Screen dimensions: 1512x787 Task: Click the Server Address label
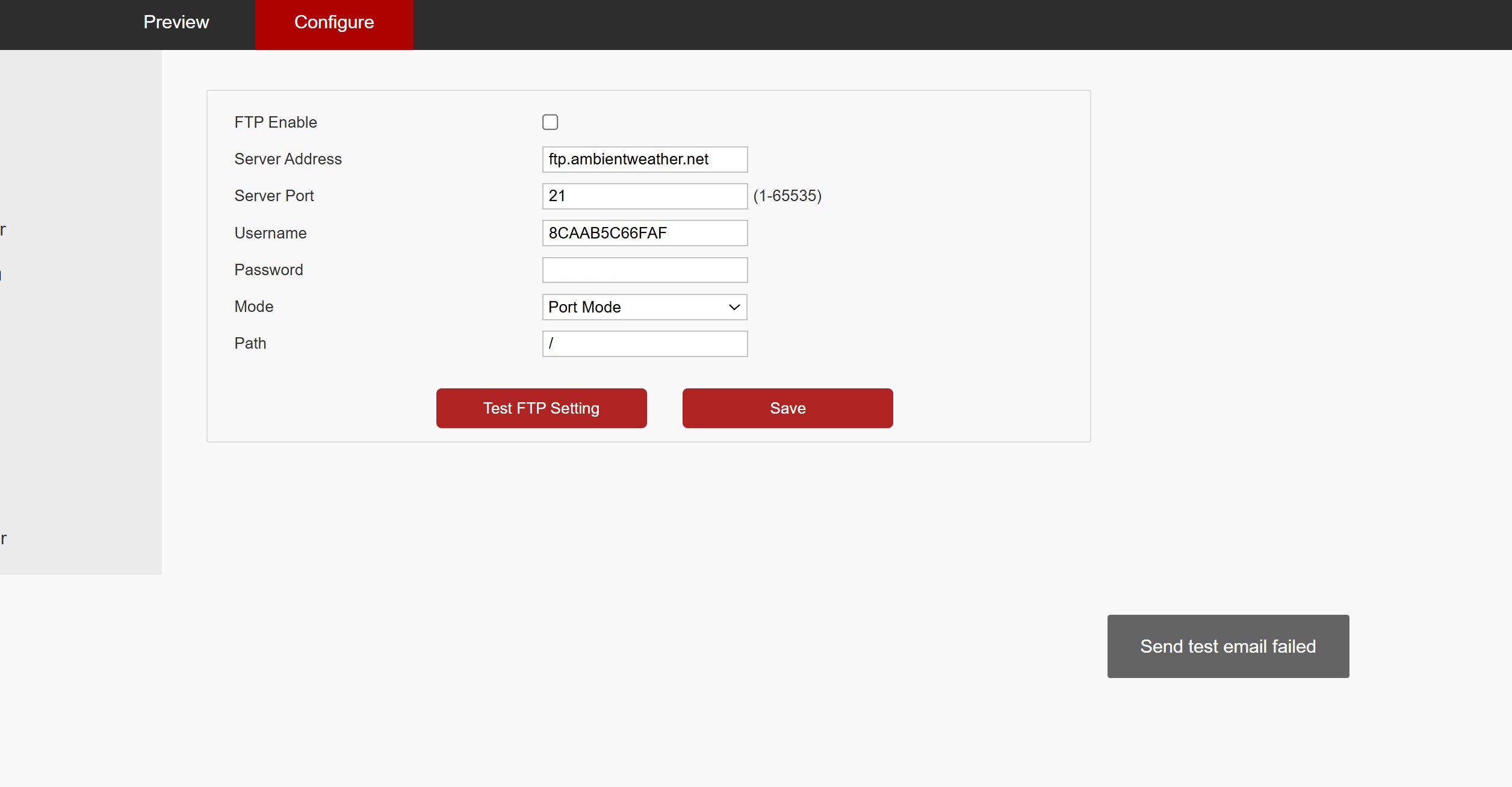click(288, 159)
